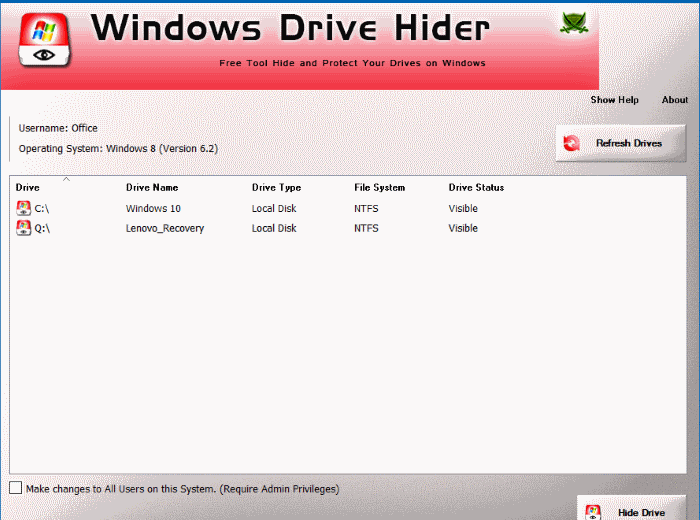Click the eye icon beside Hide Drive
Image resolution: width=700 pixels, height=520 pixels.
click(x=594, y=512)
